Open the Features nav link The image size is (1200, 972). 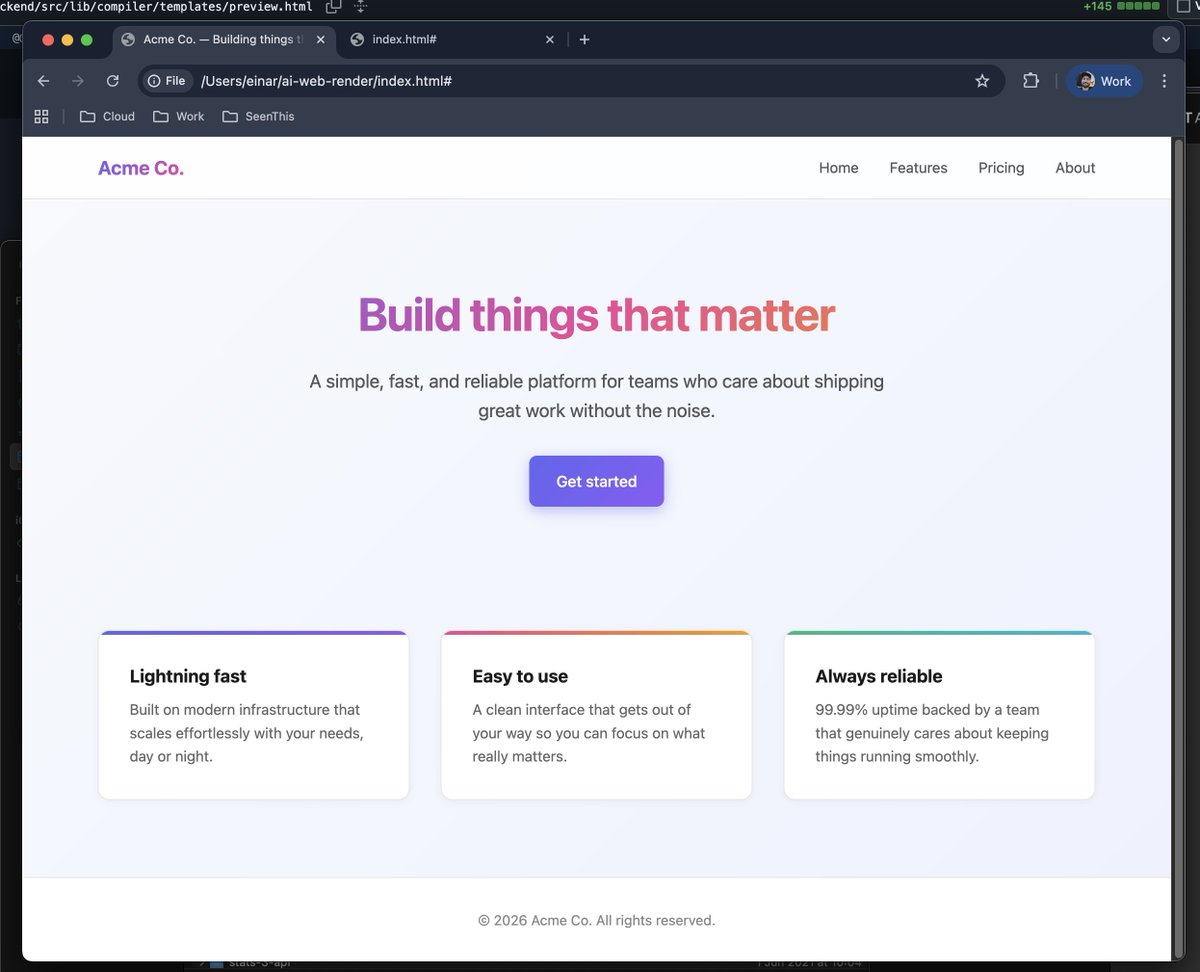pyautogui.click(x=918, y=168)
